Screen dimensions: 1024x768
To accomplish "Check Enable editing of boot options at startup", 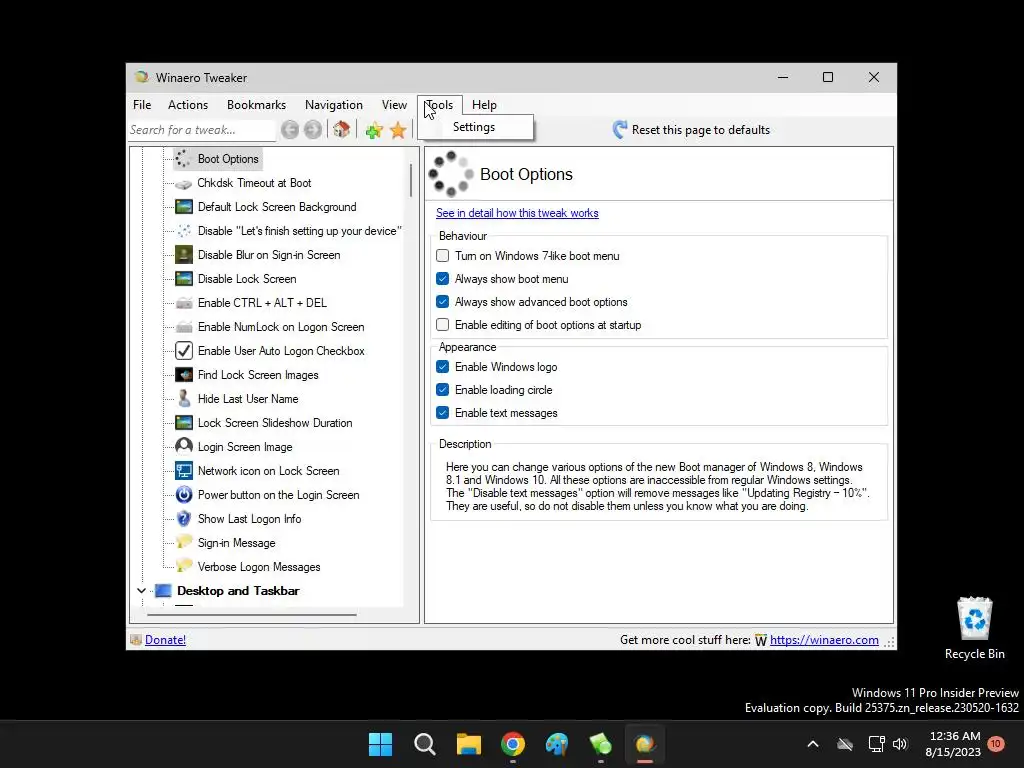I will tap(443, 324).
